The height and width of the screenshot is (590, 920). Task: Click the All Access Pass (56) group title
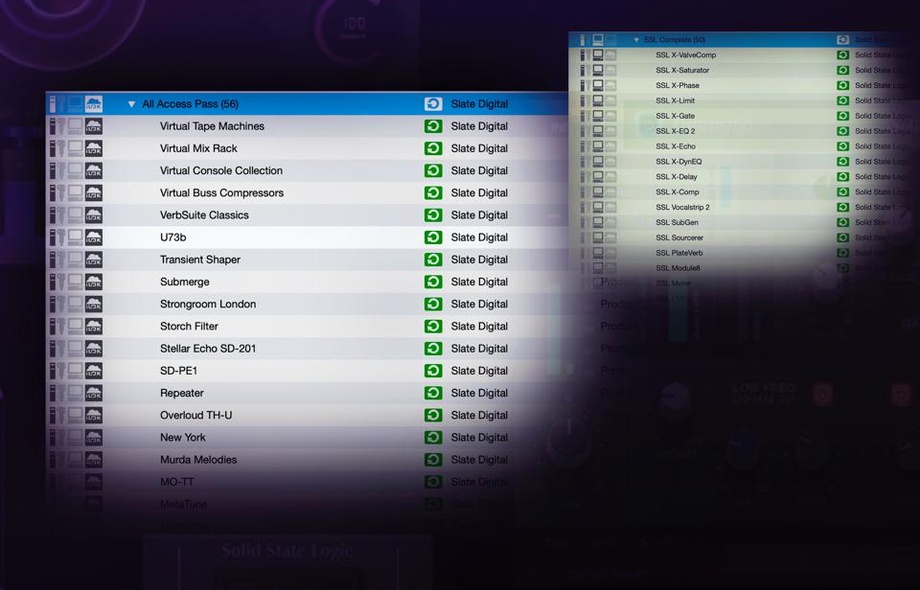(x=190, y=104)
